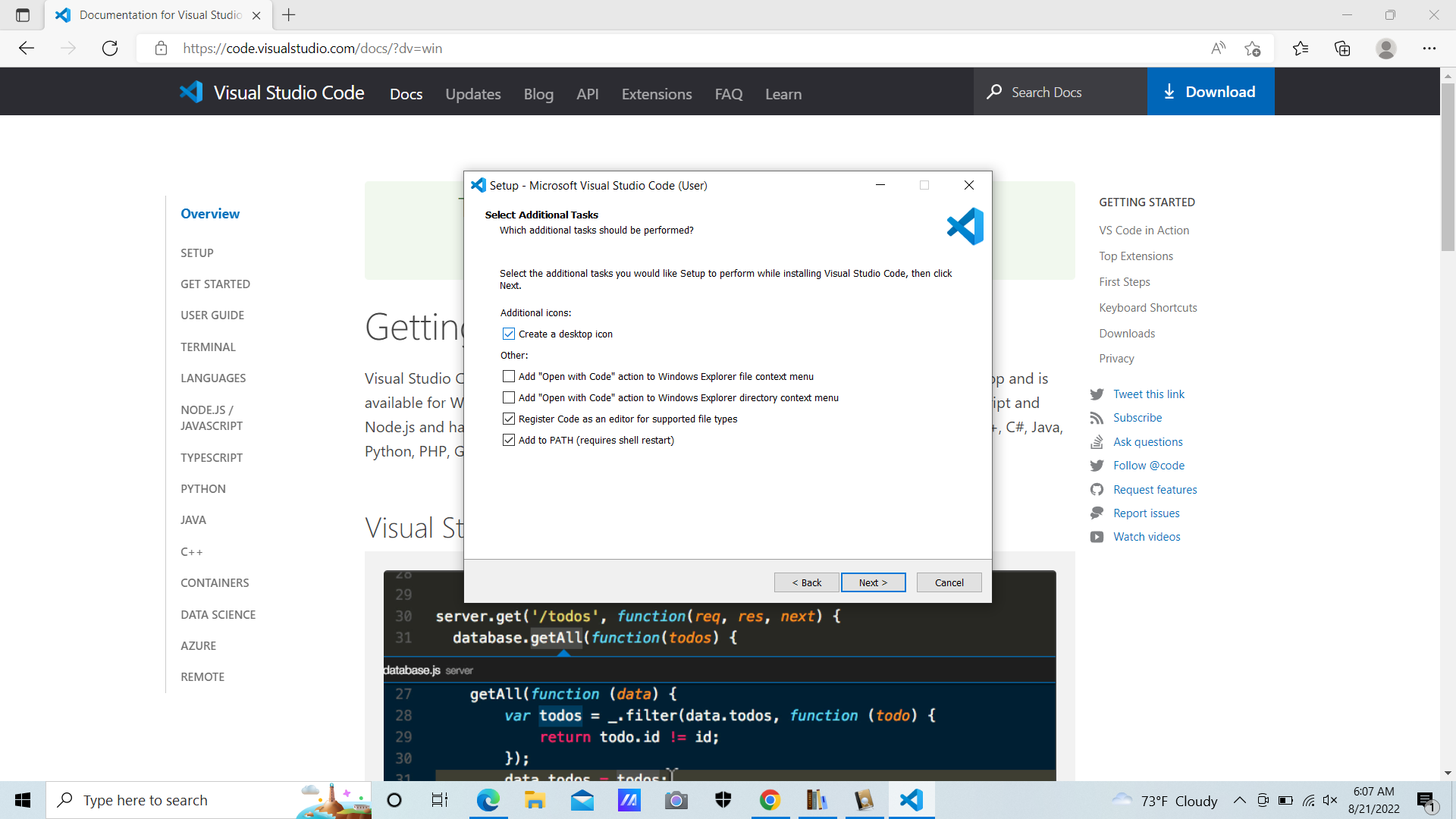The width and height of the screenshot is (1456, 819).
Task: Close the Documentation for Visual Studio tab
Action: pyautogui.click(x=256, y=15)
